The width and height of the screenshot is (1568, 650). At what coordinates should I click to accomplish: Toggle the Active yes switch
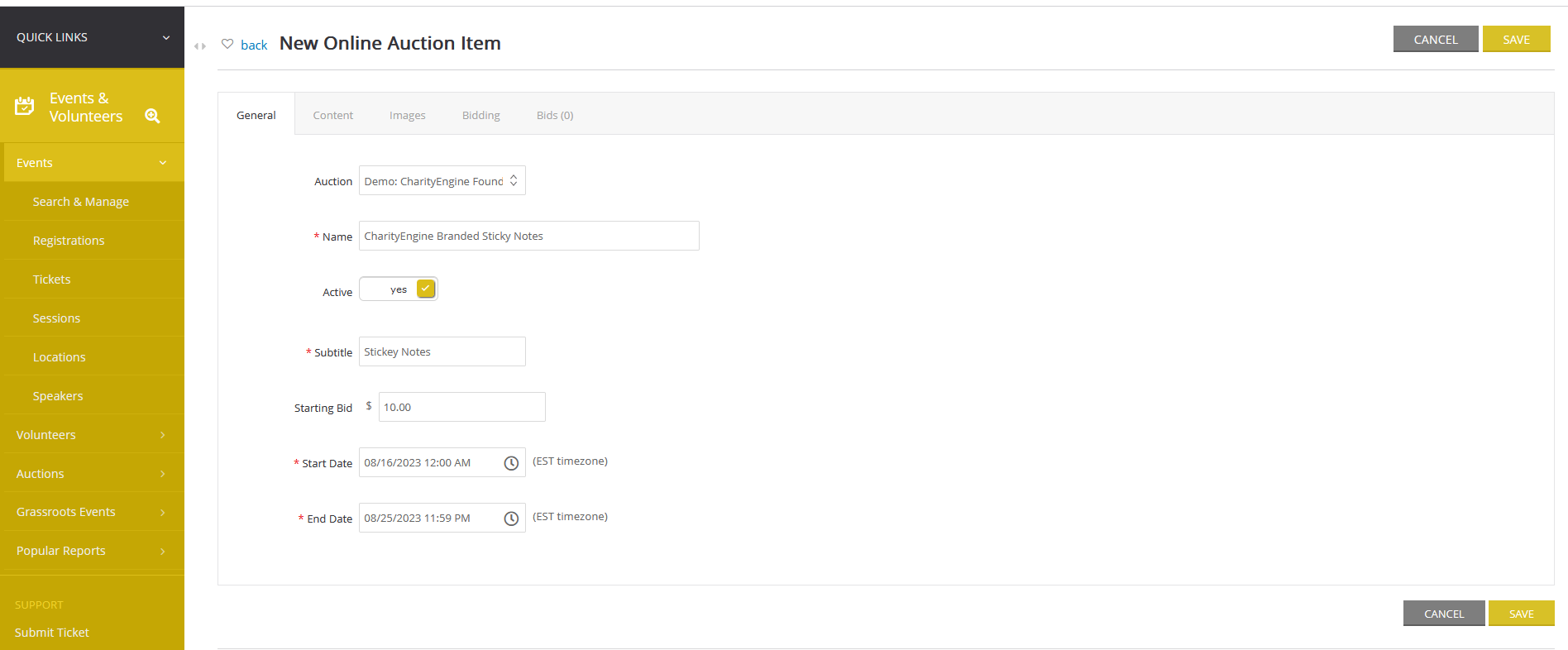tap(399, 289)
